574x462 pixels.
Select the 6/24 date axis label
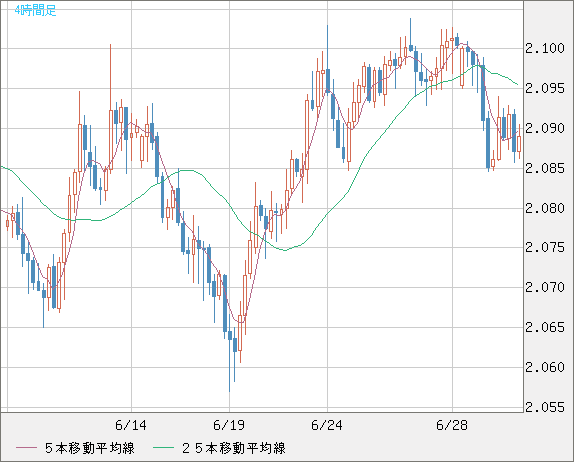click(x=327, y=425)
